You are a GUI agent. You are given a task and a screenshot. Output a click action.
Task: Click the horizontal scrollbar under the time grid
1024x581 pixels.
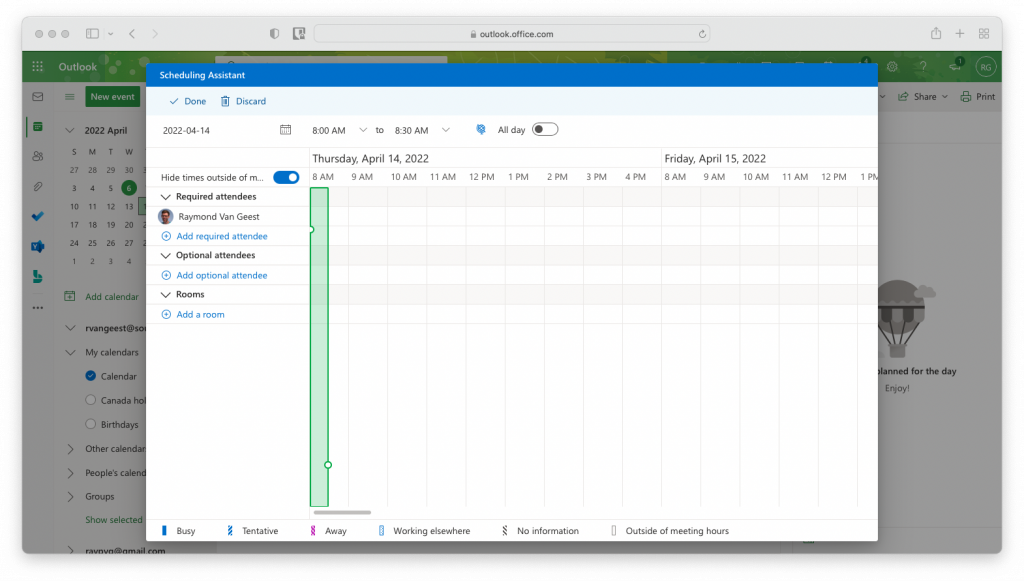[x=342, y=513]
